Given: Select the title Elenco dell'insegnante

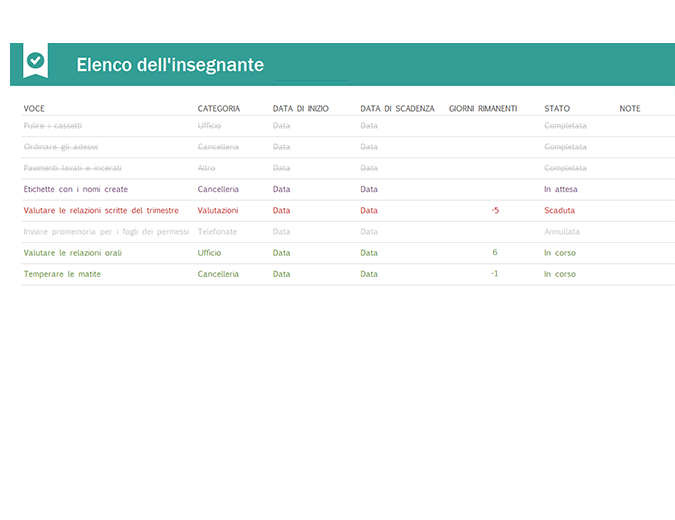Looking at the screenshot, I should point(170,65).
